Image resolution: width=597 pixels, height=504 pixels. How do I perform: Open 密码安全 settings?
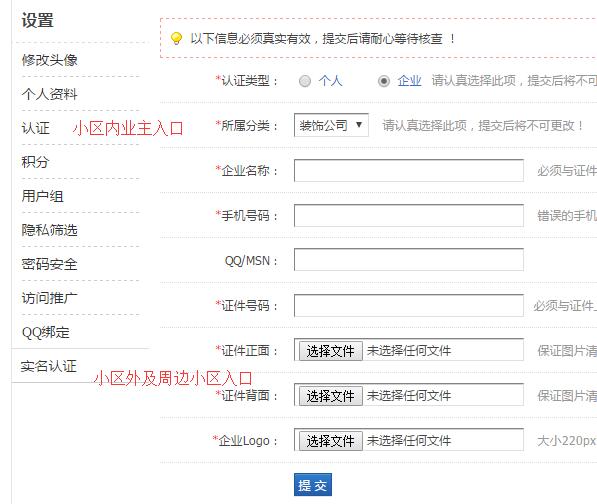pyautogui.click(x=49, y=264)
